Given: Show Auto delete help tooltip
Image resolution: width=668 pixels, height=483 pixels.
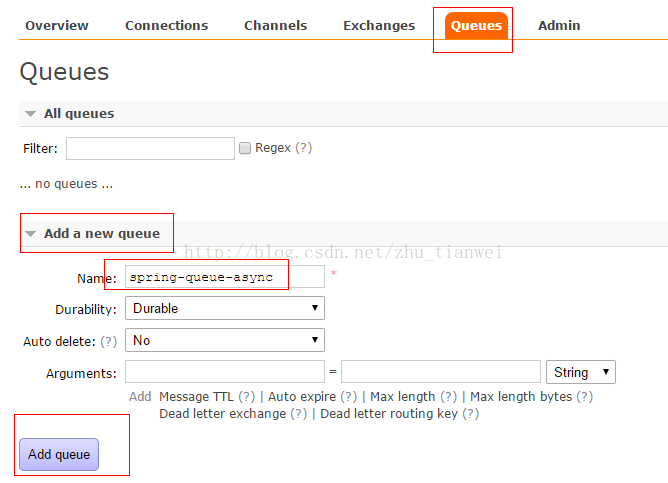Looking at the screenshot, I should click(x=109, y=342).
